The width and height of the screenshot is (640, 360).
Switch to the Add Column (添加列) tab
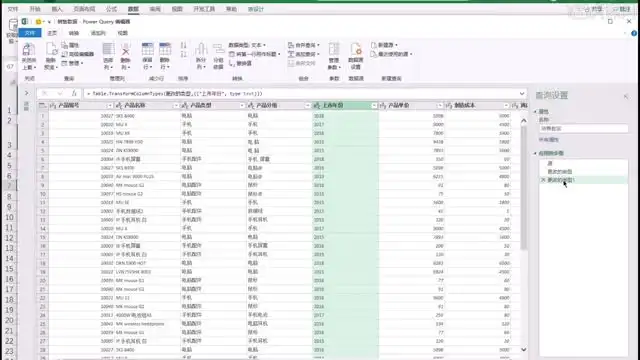pyautogui.click(x=98, y=33)
